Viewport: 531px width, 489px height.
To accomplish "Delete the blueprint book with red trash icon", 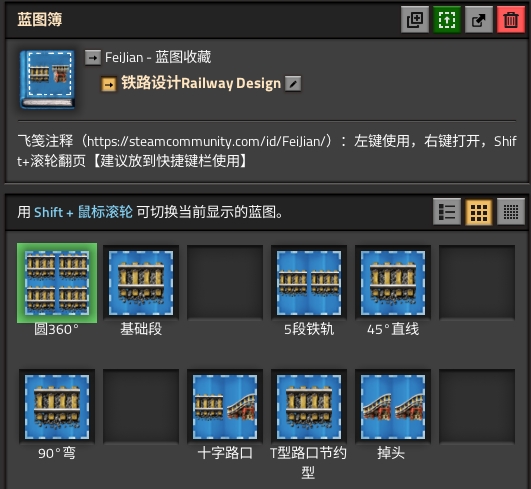I will point(511,20).
